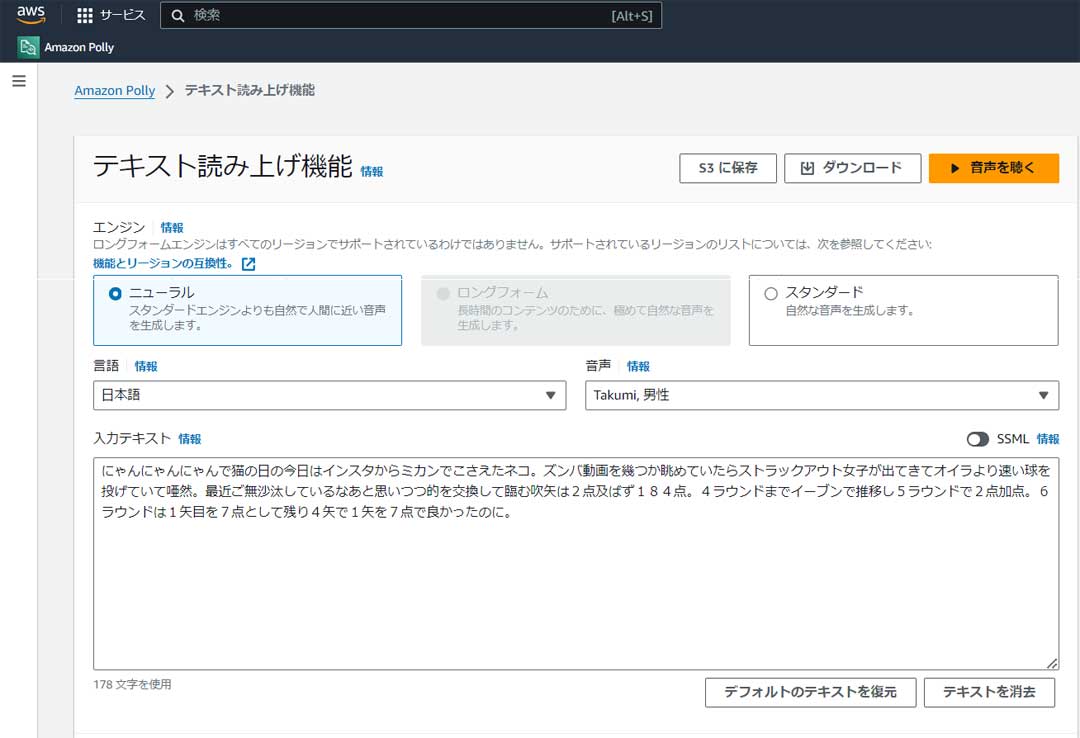Click the external link icon beside 機能とリージョンの互換性

249,264
